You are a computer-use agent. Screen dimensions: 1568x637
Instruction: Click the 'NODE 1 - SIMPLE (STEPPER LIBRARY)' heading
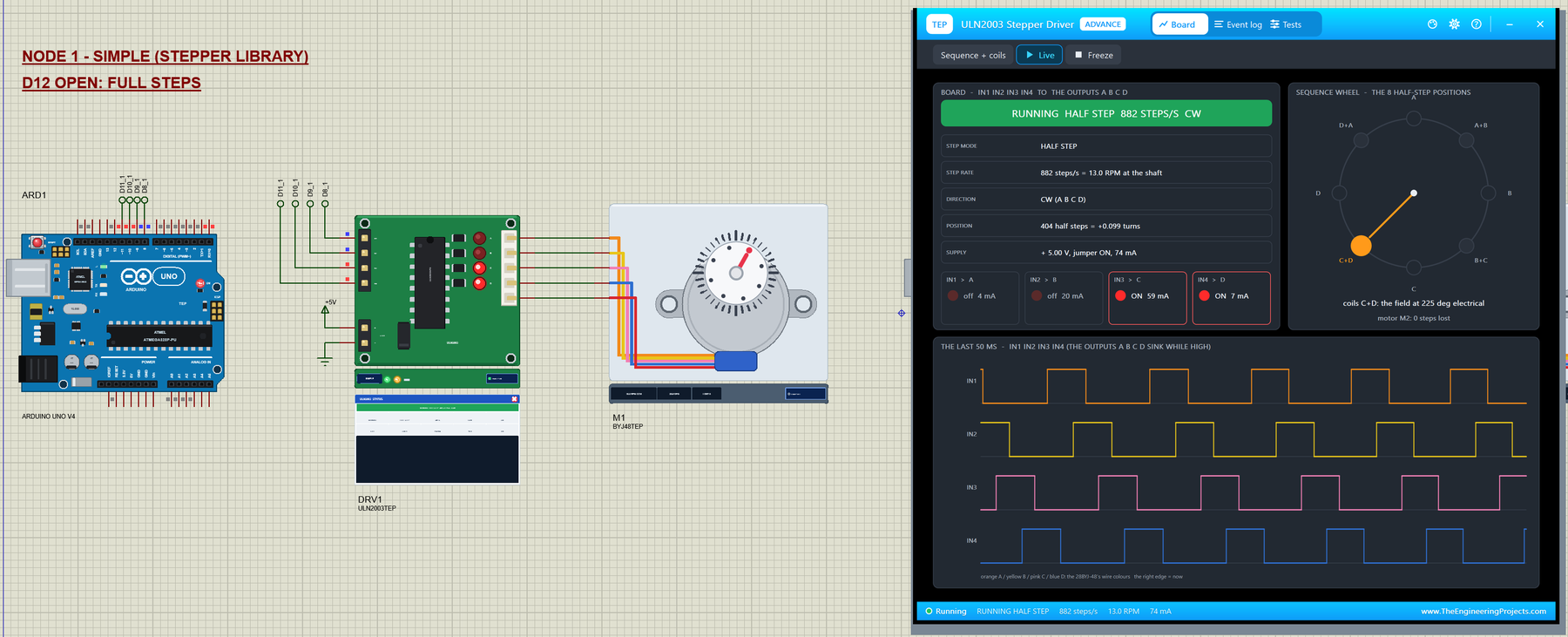[x=166, y=57]
